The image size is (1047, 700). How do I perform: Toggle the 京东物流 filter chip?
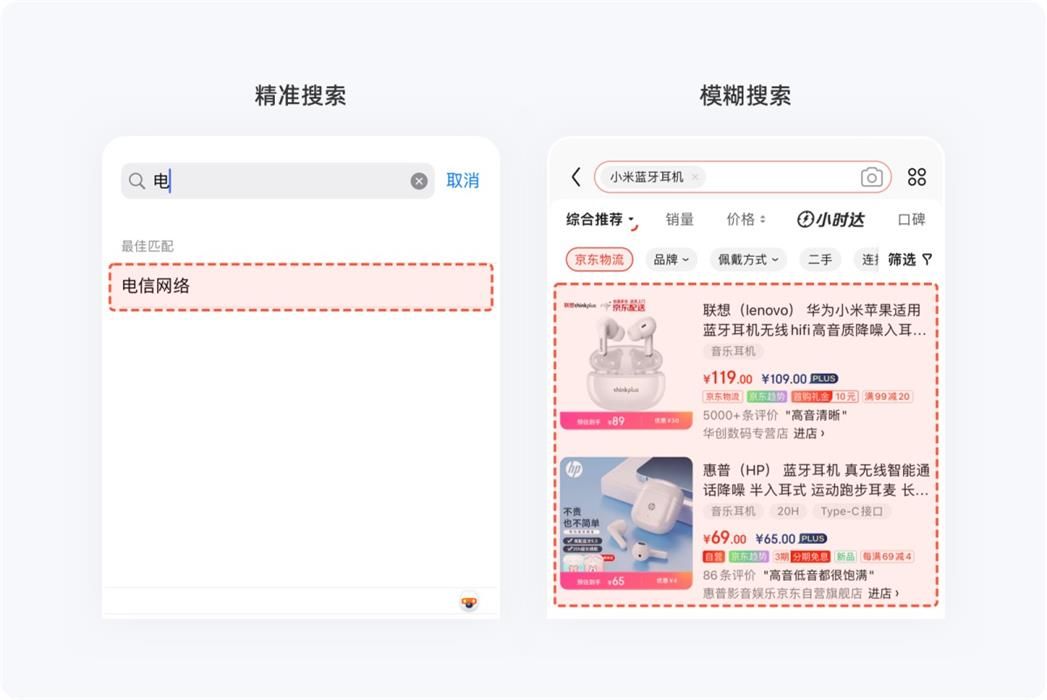tap(599, 260)
